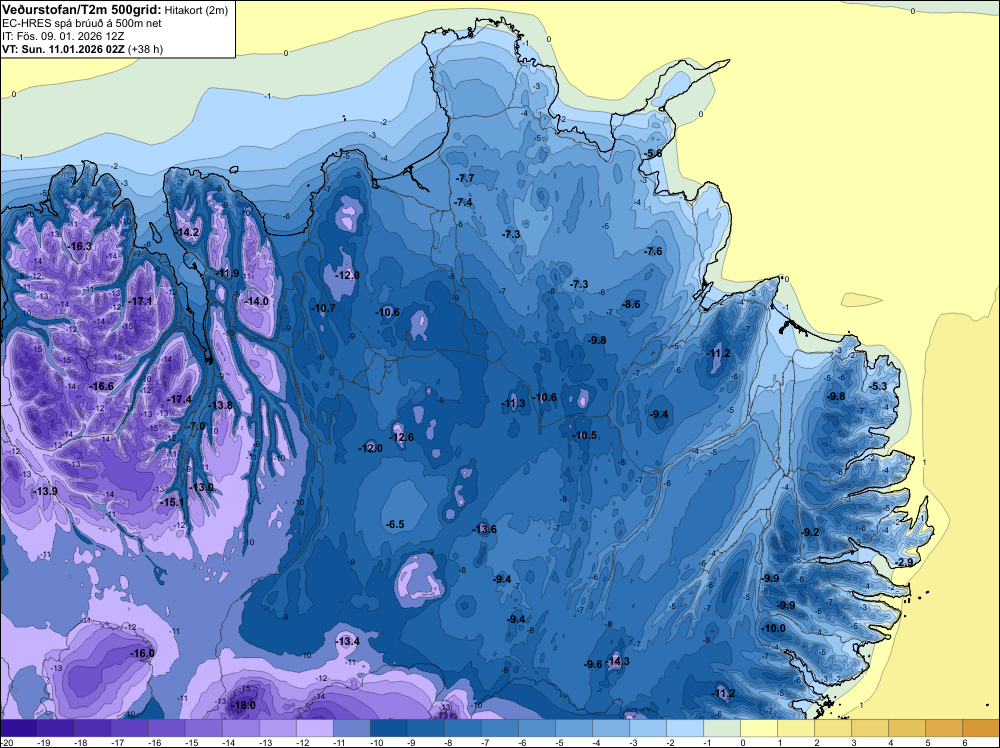Click the -13.4 temperature value
The height and width of the screenshot is (748, 1000).
(x=348, y=642)
